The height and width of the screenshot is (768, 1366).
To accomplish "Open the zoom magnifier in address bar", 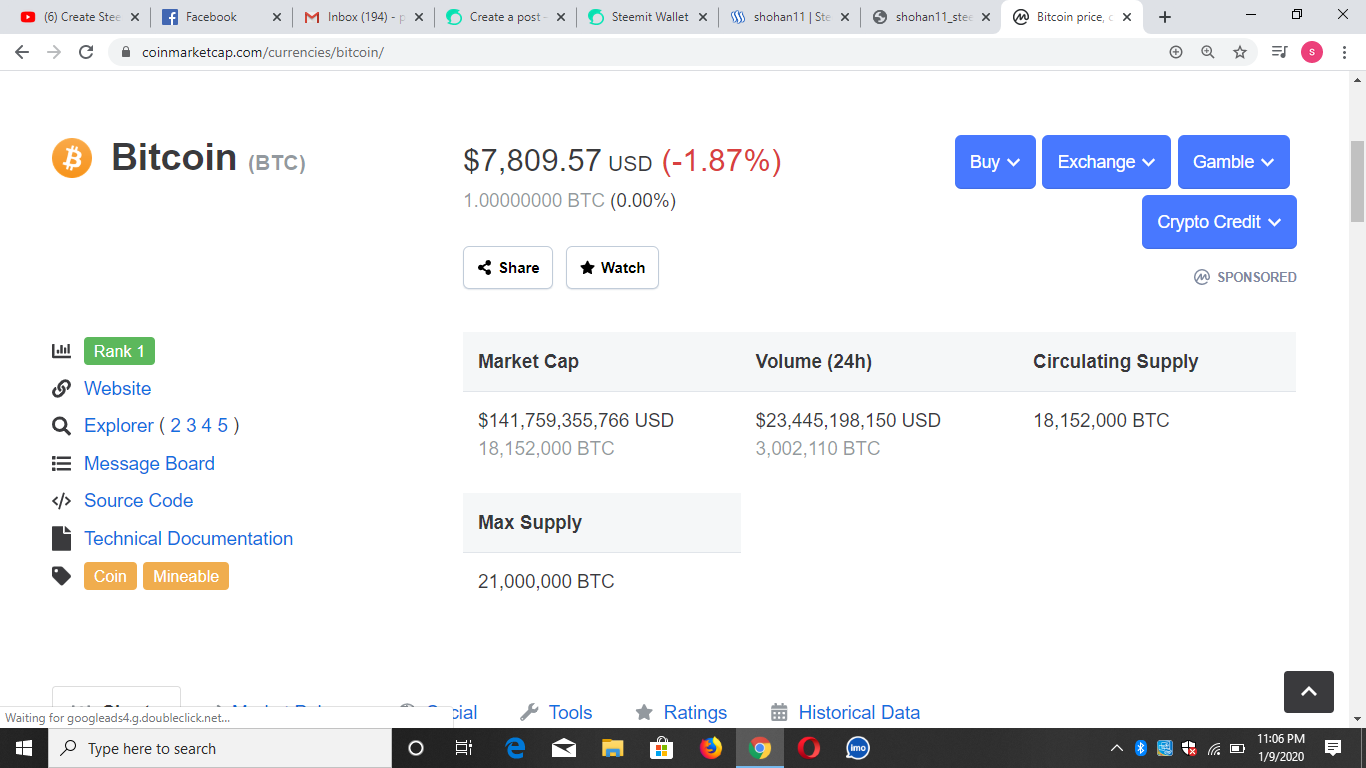I will [x=1208, y=52].
